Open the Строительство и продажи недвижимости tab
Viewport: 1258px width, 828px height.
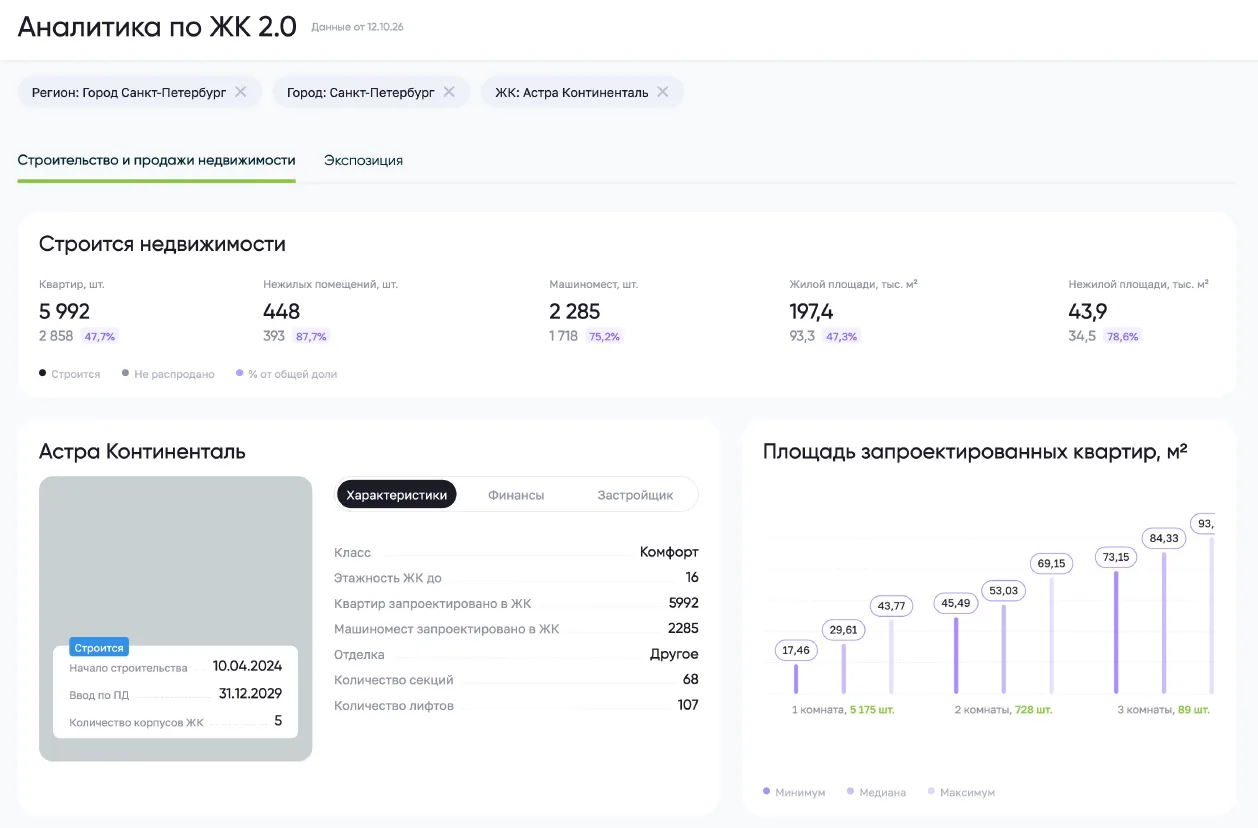point(157,160)
